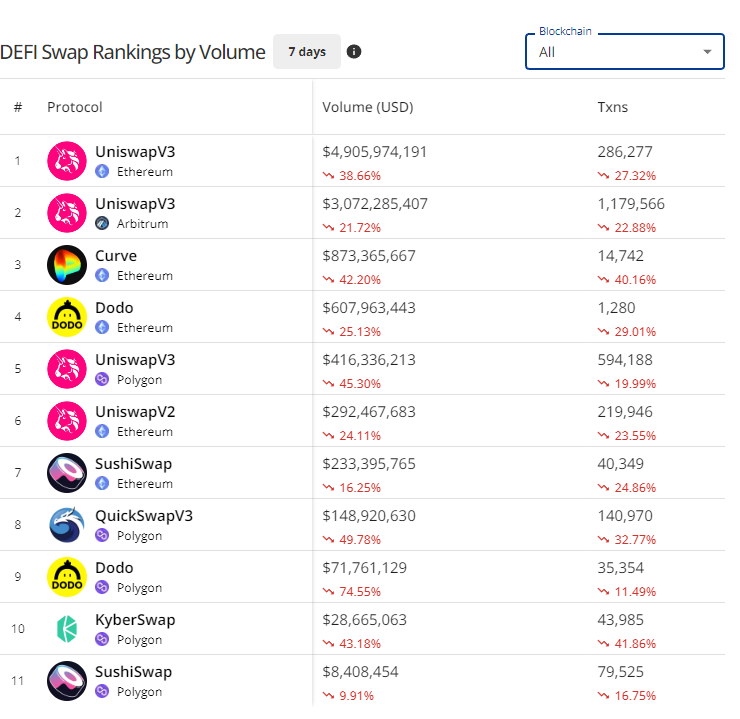Click the 7 days period button
740x719 pixels.
307,52
